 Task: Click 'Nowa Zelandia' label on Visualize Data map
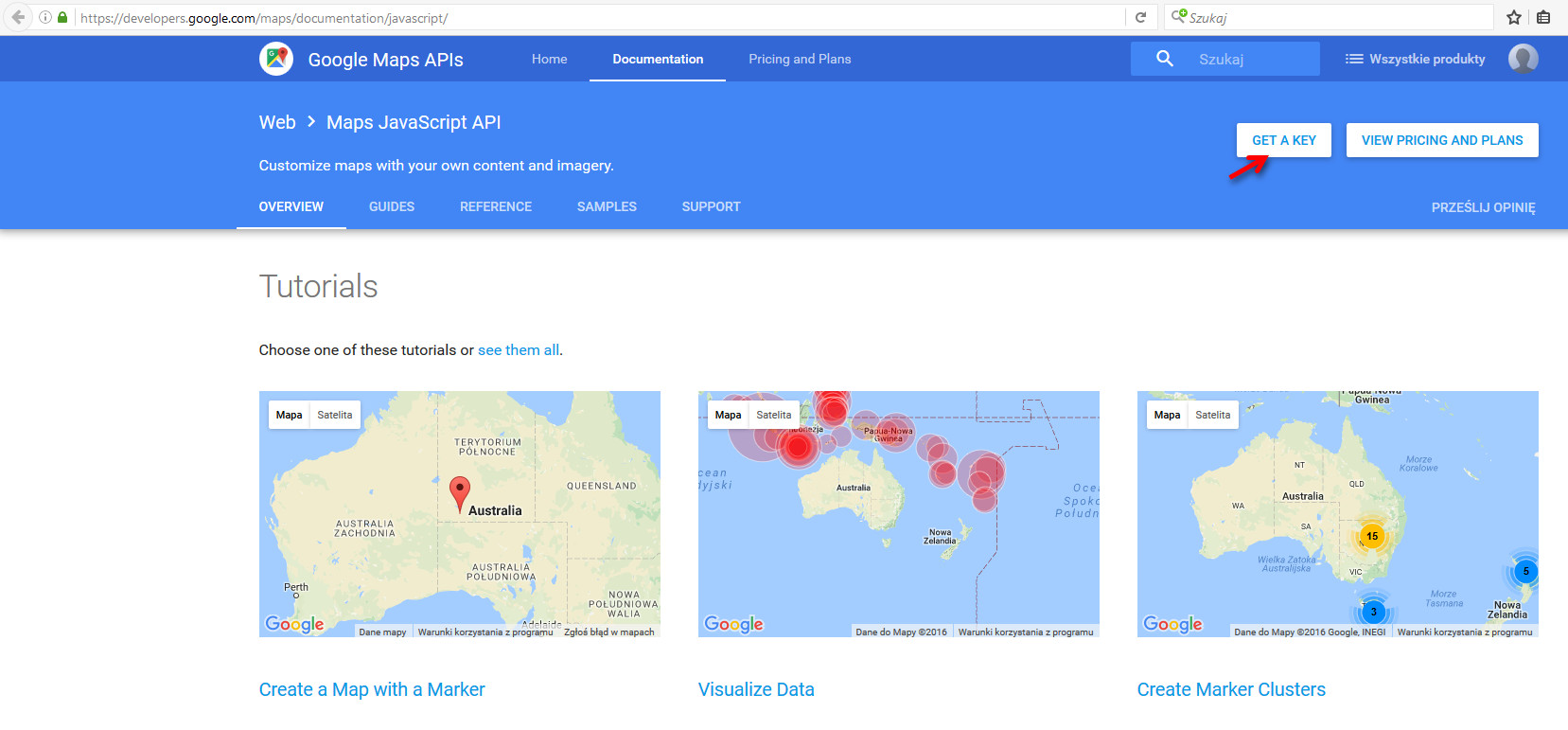point(940,536)
